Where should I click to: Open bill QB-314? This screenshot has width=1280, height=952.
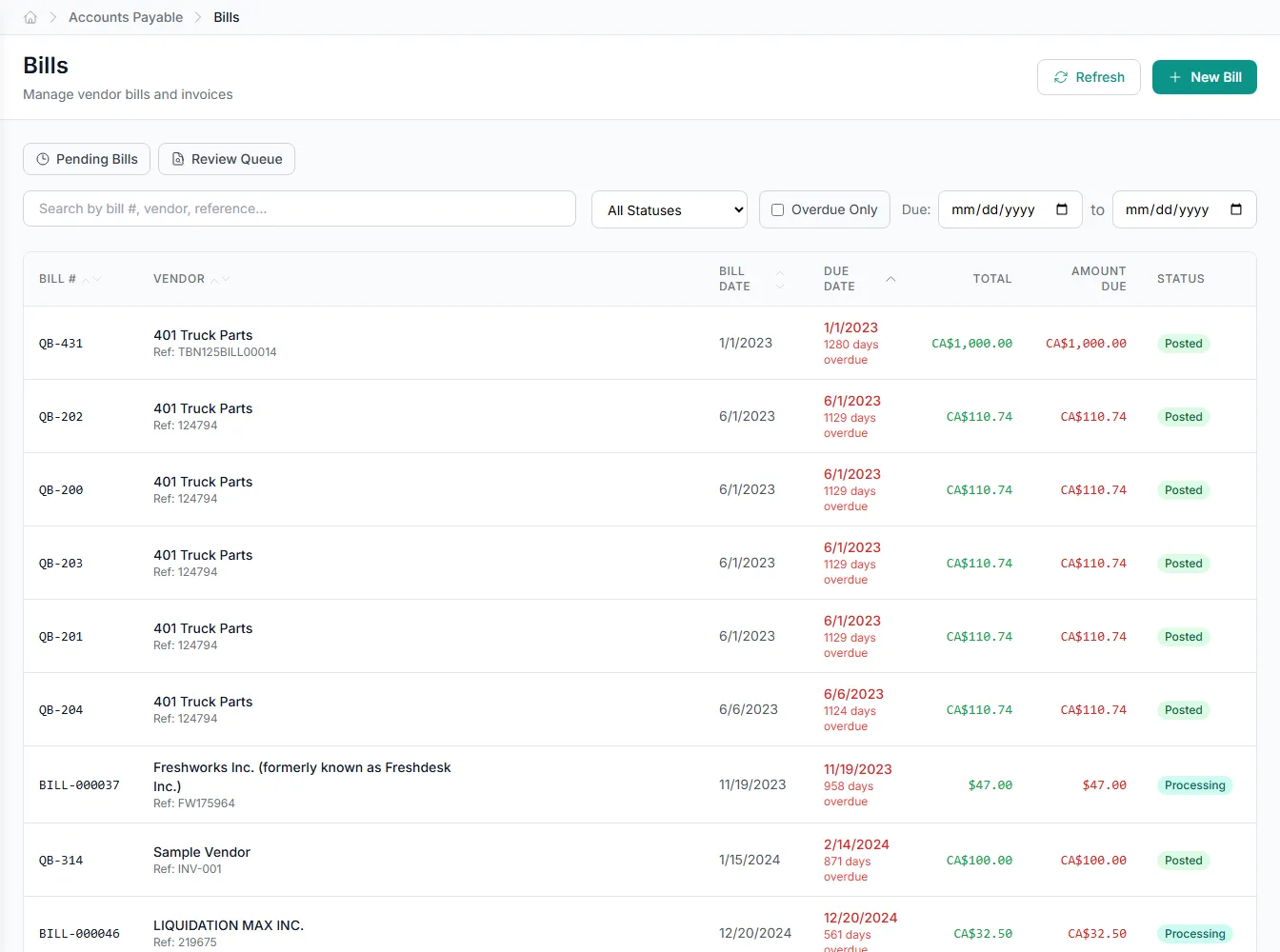click(61, 861)
